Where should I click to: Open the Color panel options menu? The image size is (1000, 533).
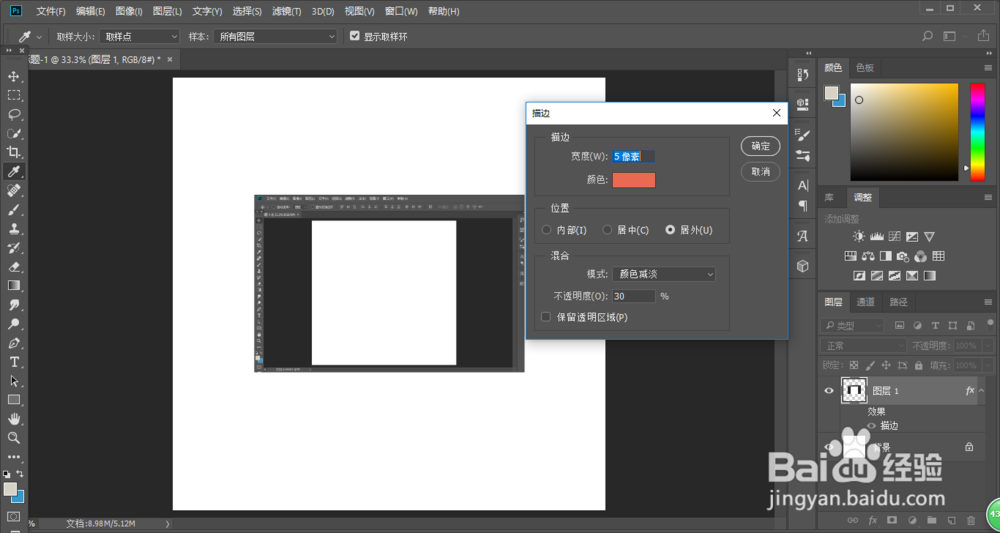pyautogui.click(x=988, y=68)
